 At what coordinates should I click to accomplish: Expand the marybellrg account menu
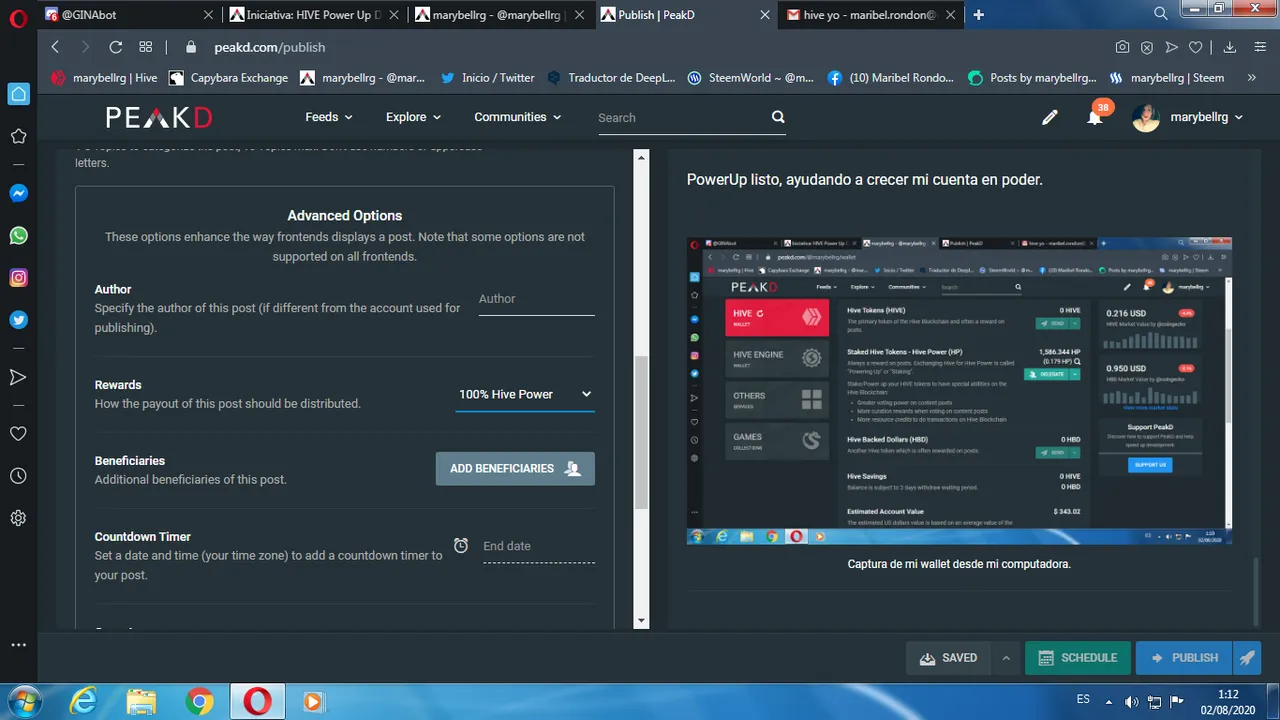[1188, 117]
